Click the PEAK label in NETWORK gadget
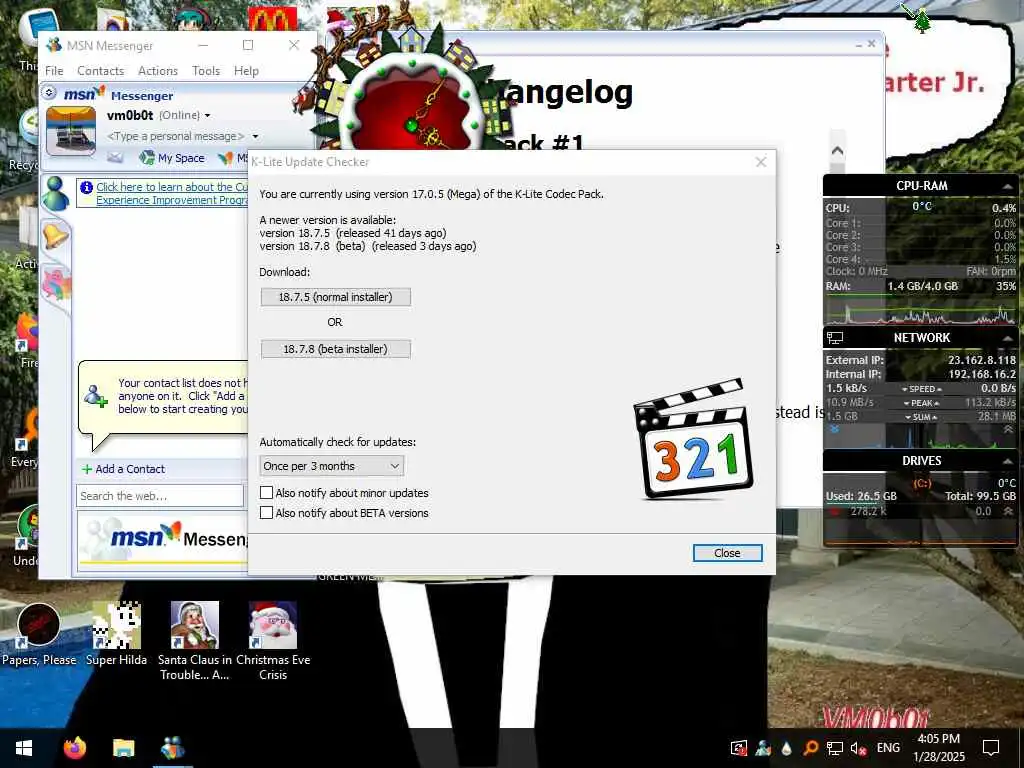Image resolution: width=1024 pixels, height=768 pixels. pos(921,403)
